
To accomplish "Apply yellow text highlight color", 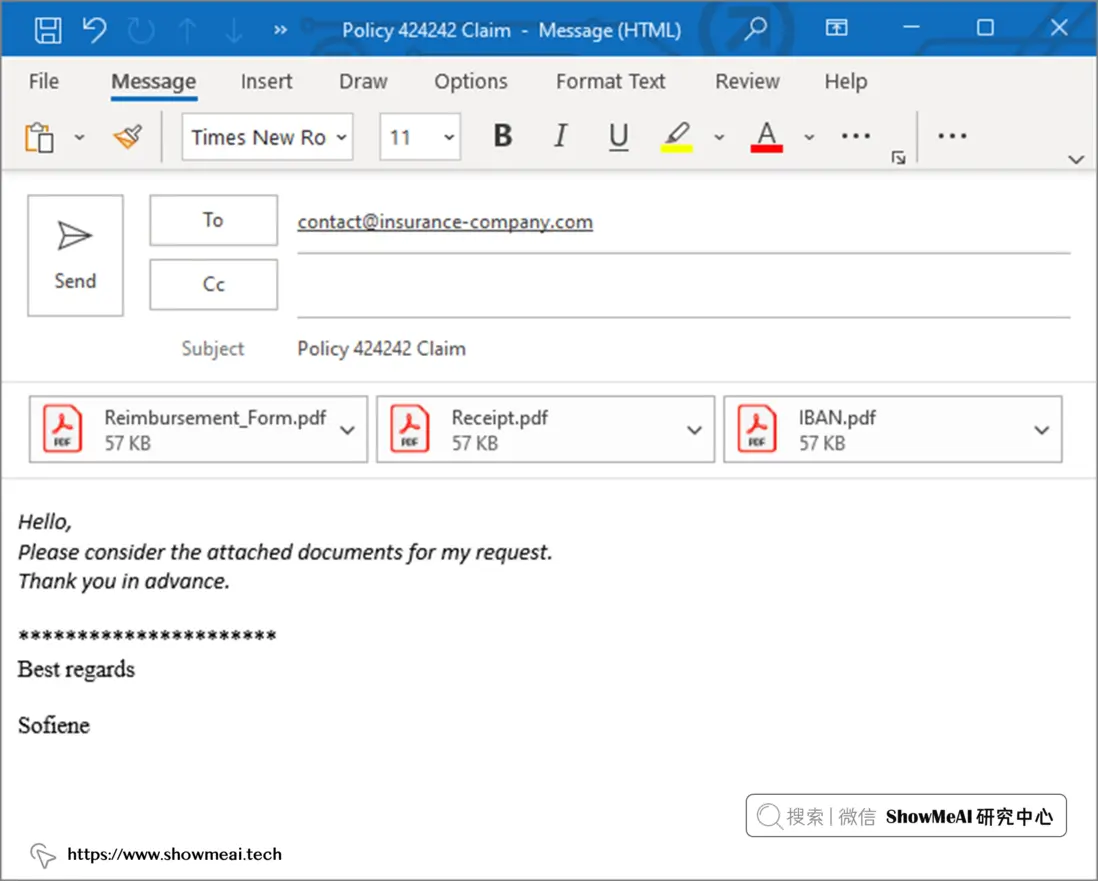I will (677, 136).
